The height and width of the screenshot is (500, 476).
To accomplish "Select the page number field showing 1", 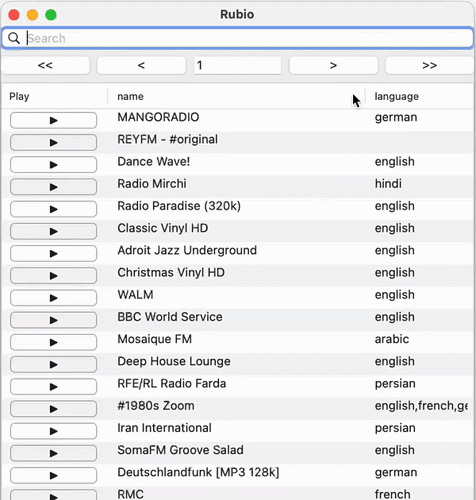I will pyautogui.click(x=237, y=65).
